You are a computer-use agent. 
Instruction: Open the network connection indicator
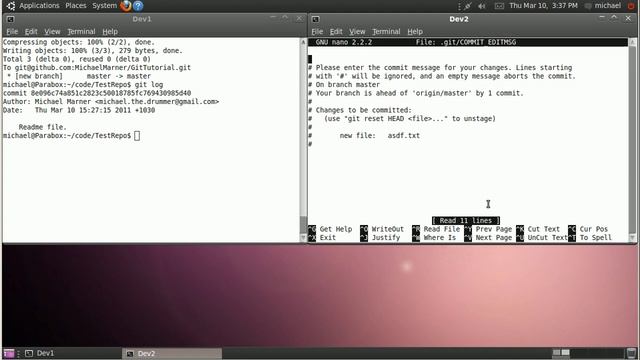click(x=468, y=6)
